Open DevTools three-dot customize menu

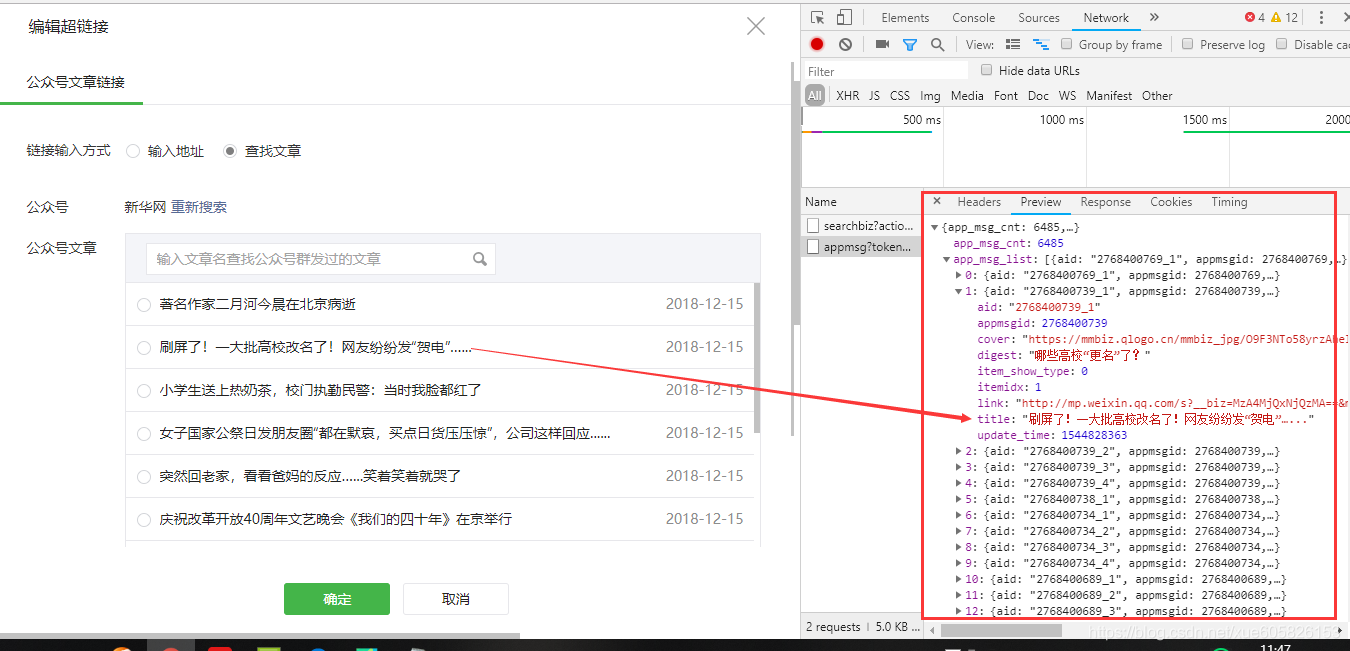tap(1322, 17)
